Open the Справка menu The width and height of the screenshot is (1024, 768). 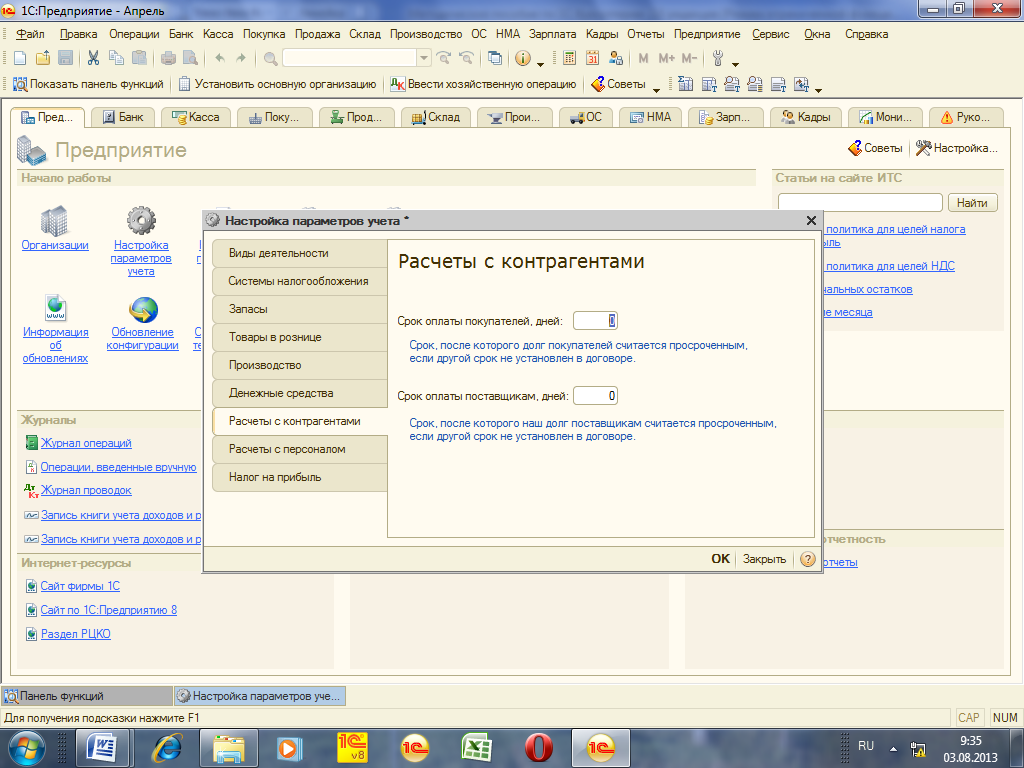tap(867, 34)
